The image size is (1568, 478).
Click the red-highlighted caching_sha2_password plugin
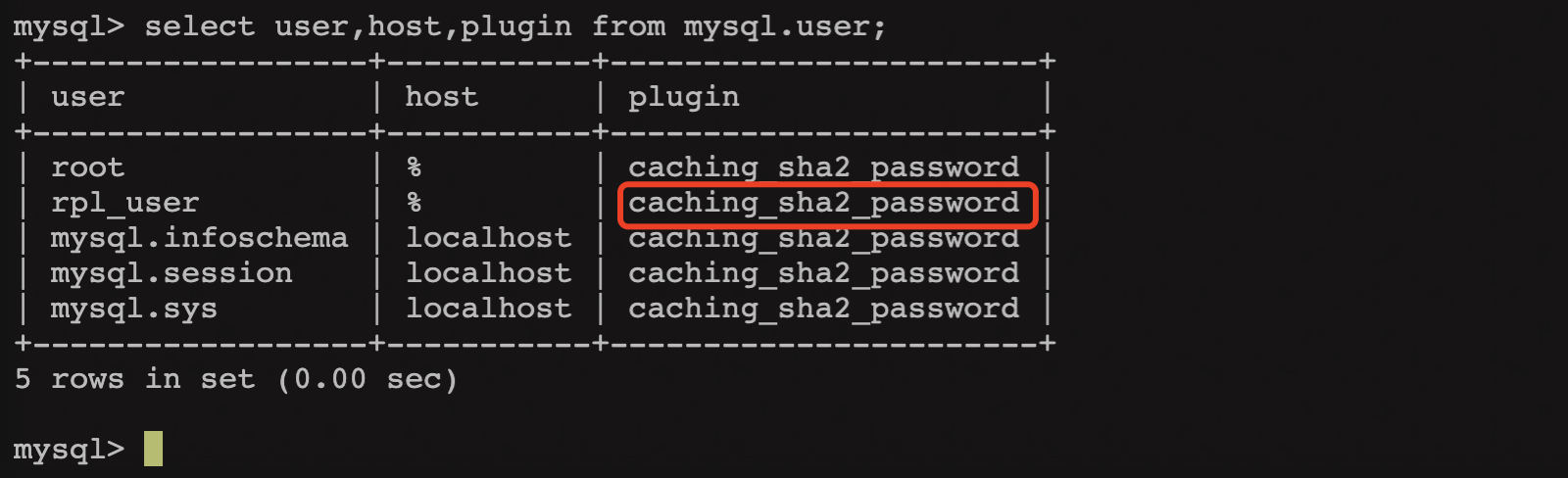[824, 203]
